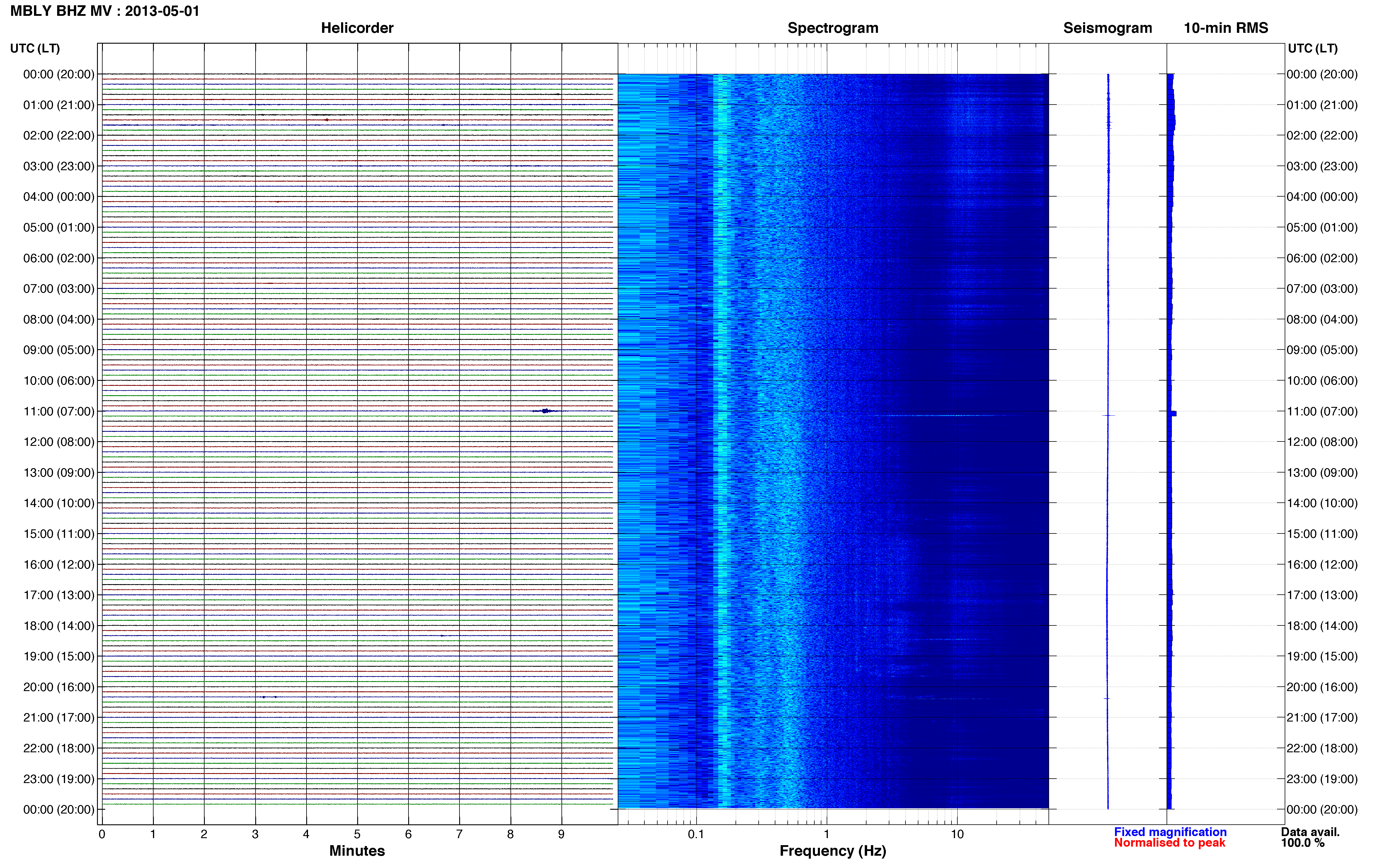The width and height of the screenshot is (1389, 868).
Task: Click '03:00 (23:00)' on the helicorder time axis
Action: (59, 166)
